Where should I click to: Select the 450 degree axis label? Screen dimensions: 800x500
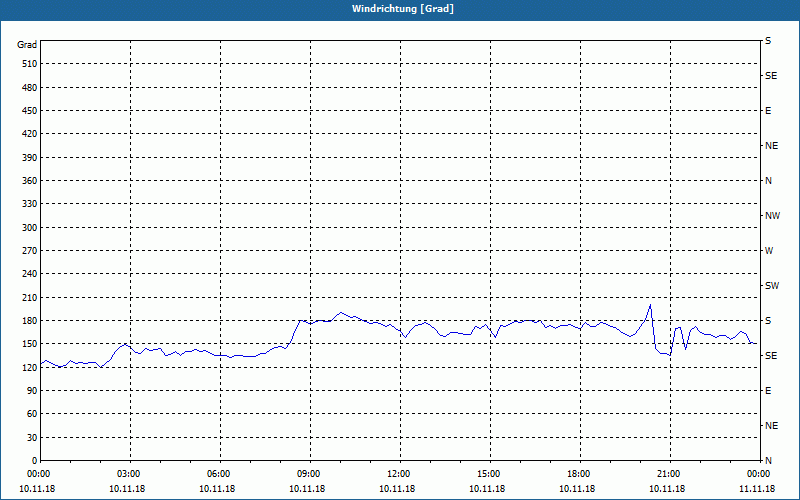(x=30, y=111)
